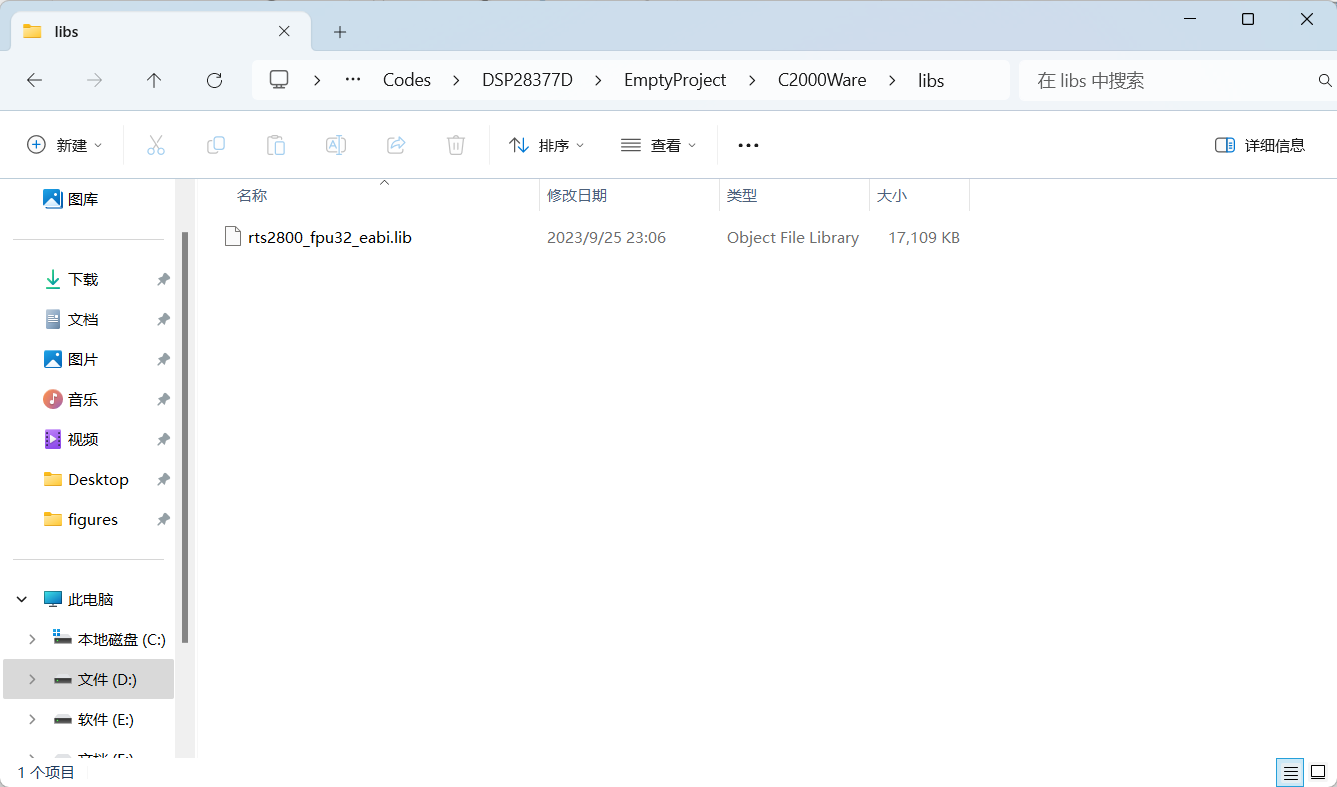This screenshot has width=1337, height=787.
Task: Switch to large icons view layout
Action: tap(1318, 772)
